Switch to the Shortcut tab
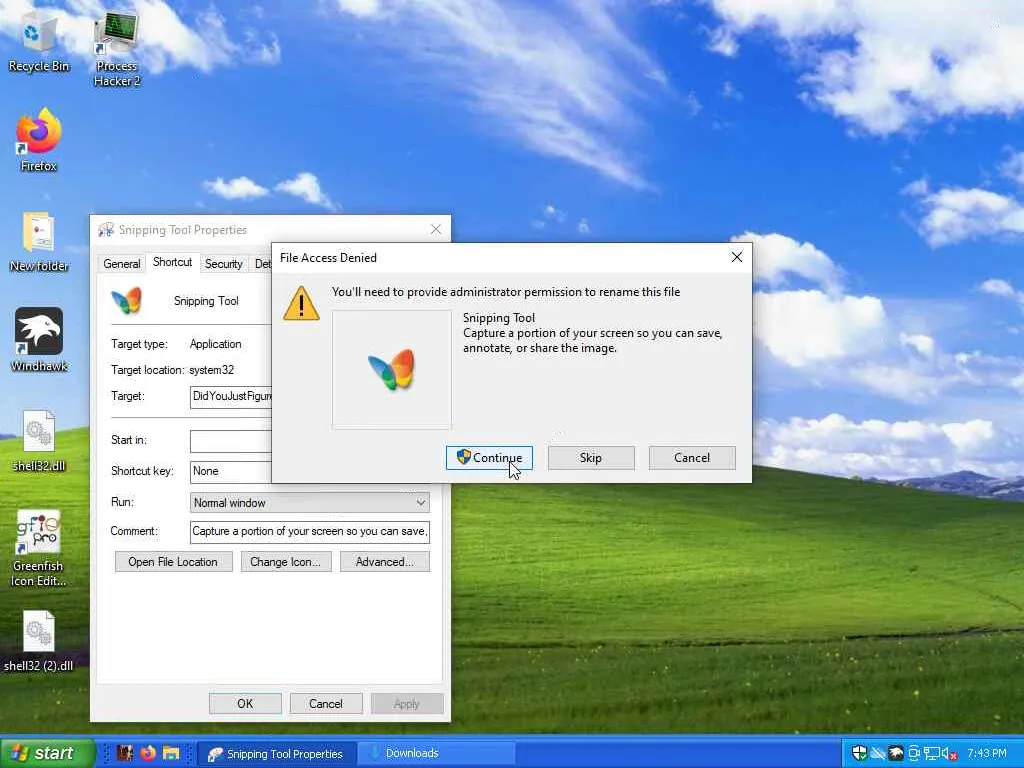The height and width of the screenshot is (768, 1024). click(172, 262)
